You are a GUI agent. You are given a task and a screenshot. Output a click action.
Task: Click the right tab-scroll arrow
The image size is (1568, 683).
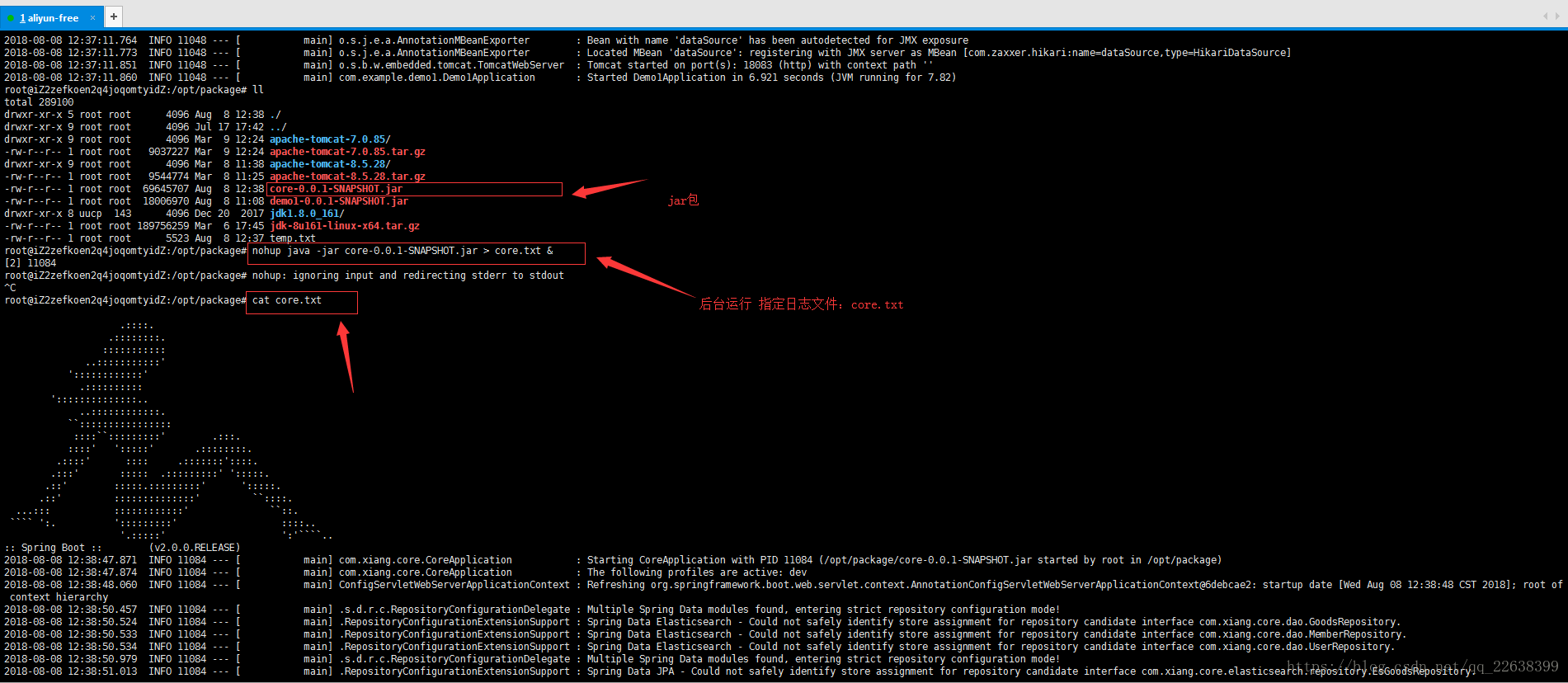(1558, 16)
